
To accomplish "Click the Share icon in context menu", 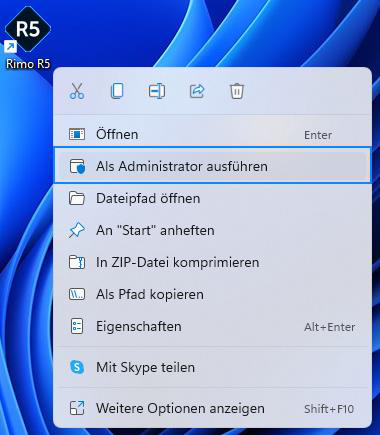I will pos(197,91).
